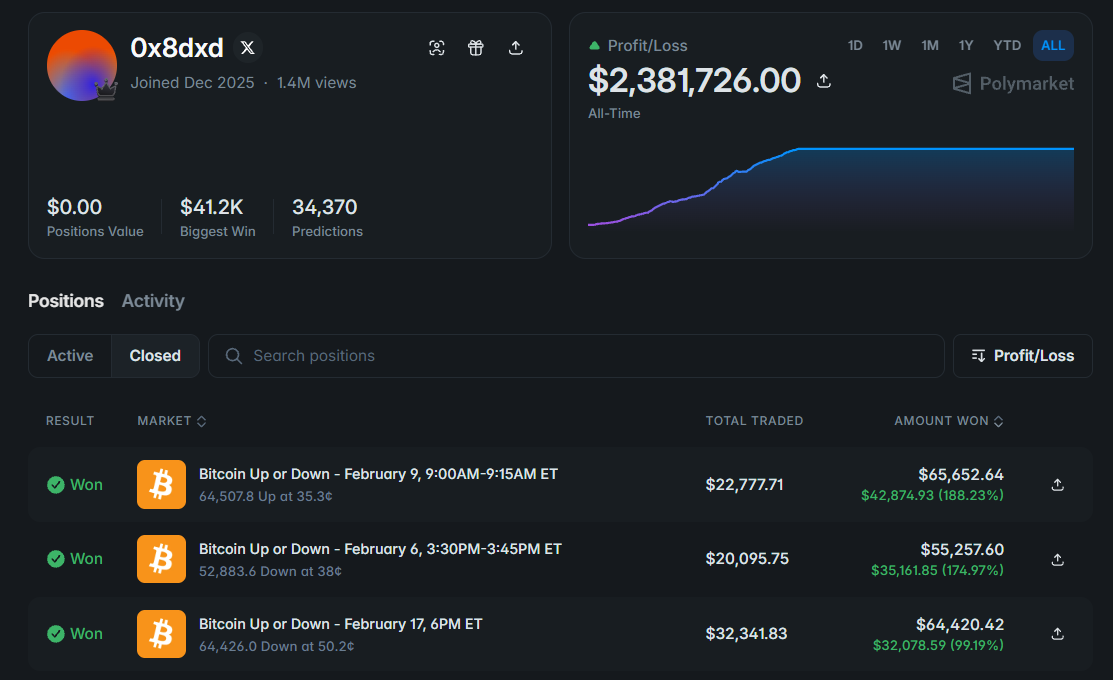Select the ALL time range button
This screenshot has width=1113, height=680.
pyautogui.click(x=1053, y=45)
